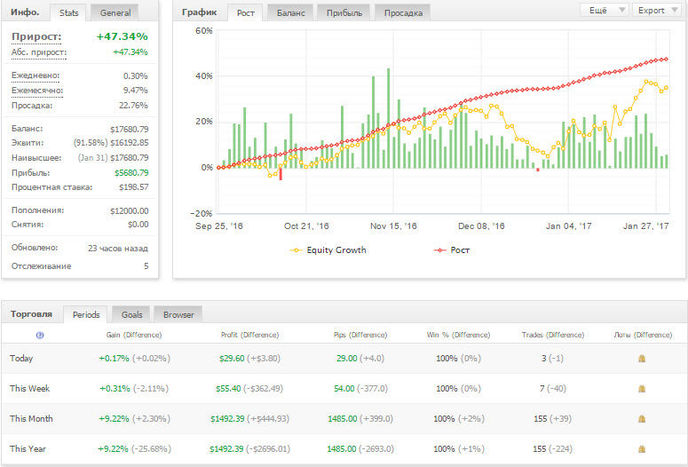
Task: Click the This Week row label
Action: [x=29, y=388]
